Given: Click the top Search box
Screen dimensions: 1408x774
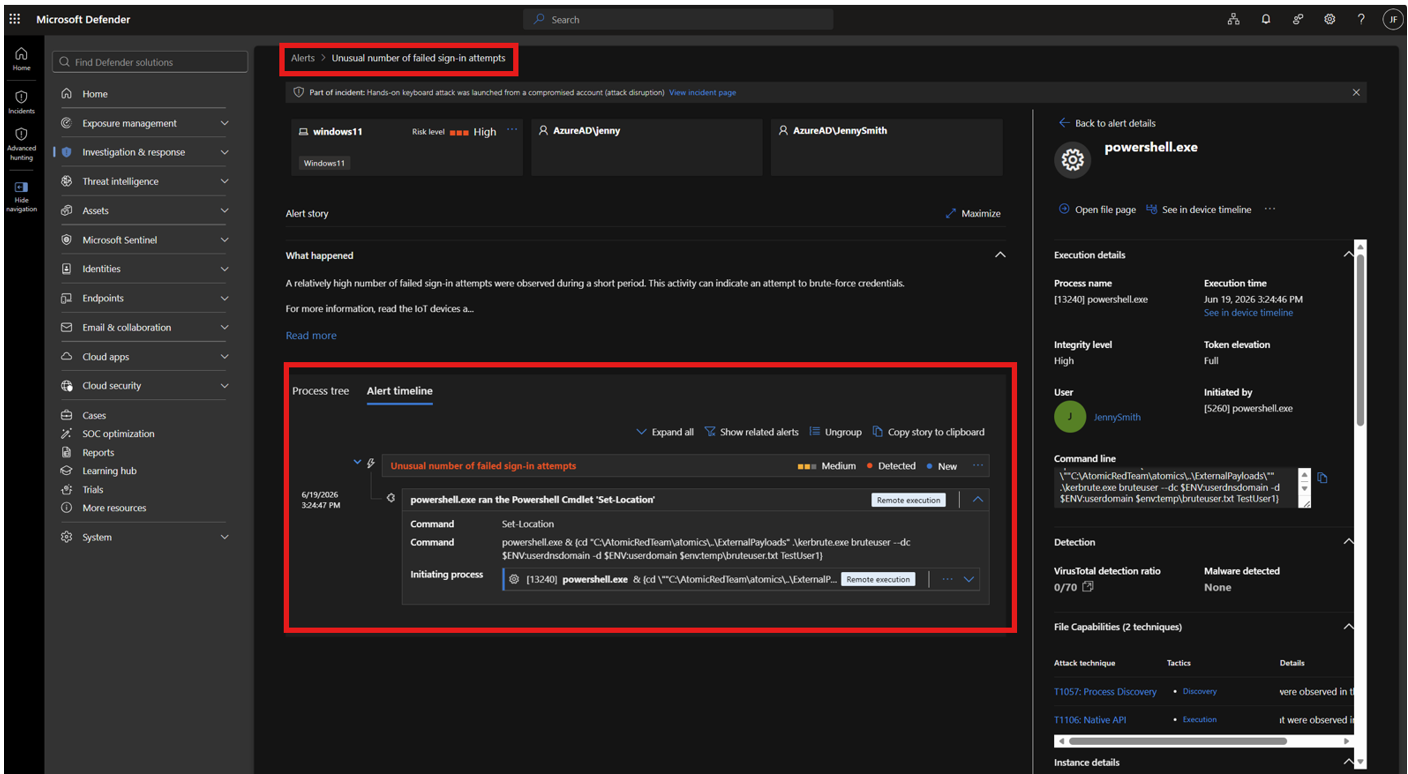Looking at the screenshot, I should coord(678,19).
